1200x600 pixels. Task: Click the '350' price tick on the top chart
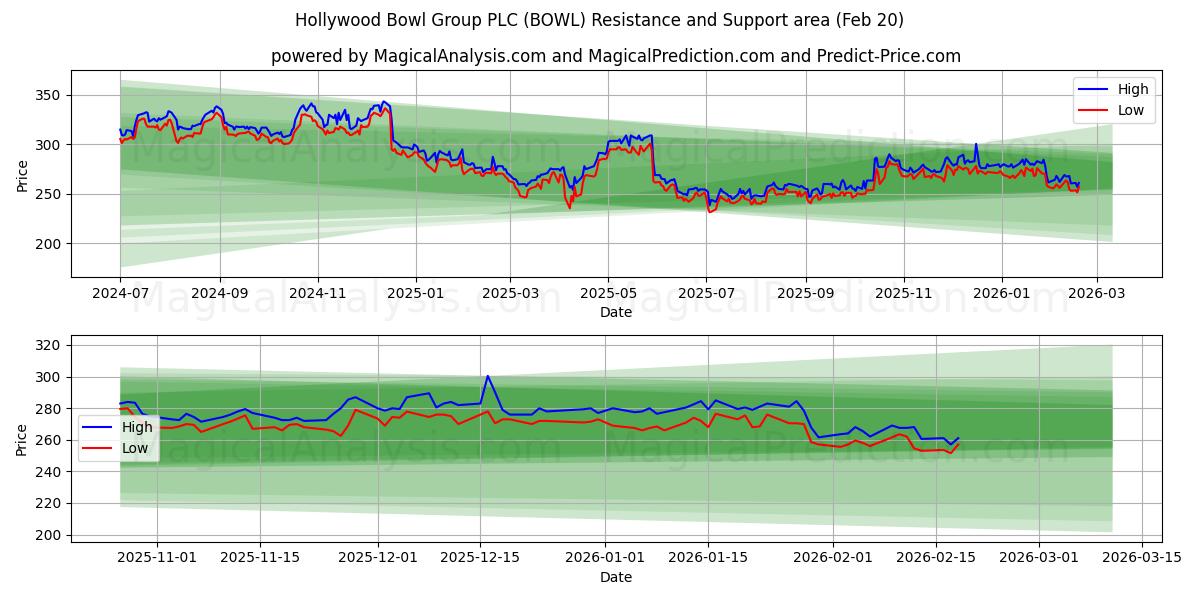tap(49, 95)
